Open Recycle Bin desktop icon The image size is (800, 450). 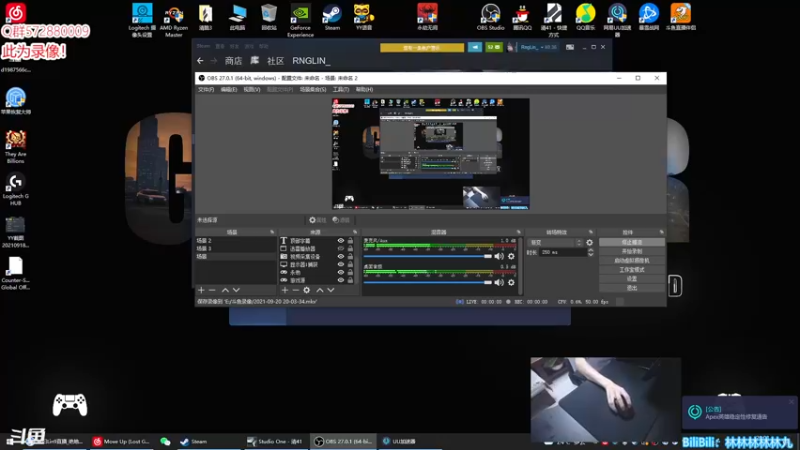(269, 17)
